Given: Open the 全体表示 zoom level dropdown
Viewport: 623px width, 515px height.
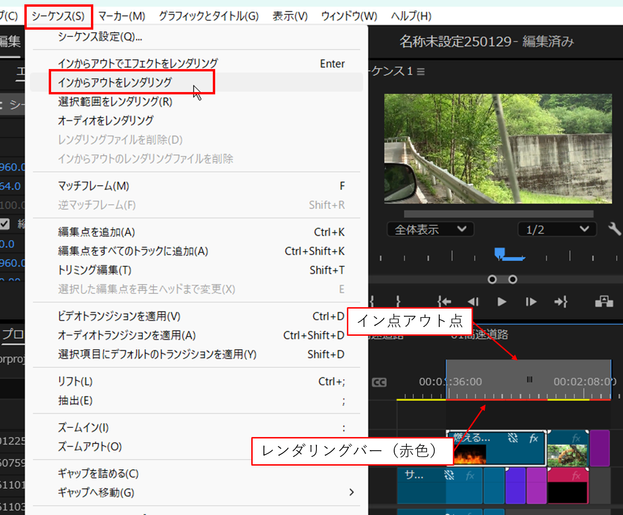Looking at the screenshot, I should coord(430,229).
